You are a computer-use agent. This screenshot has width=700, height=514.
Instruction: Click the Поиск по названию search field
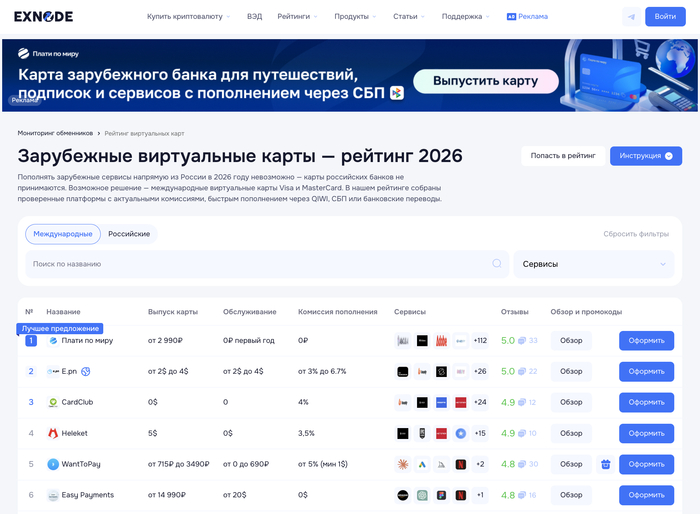(x=260, y=264)
